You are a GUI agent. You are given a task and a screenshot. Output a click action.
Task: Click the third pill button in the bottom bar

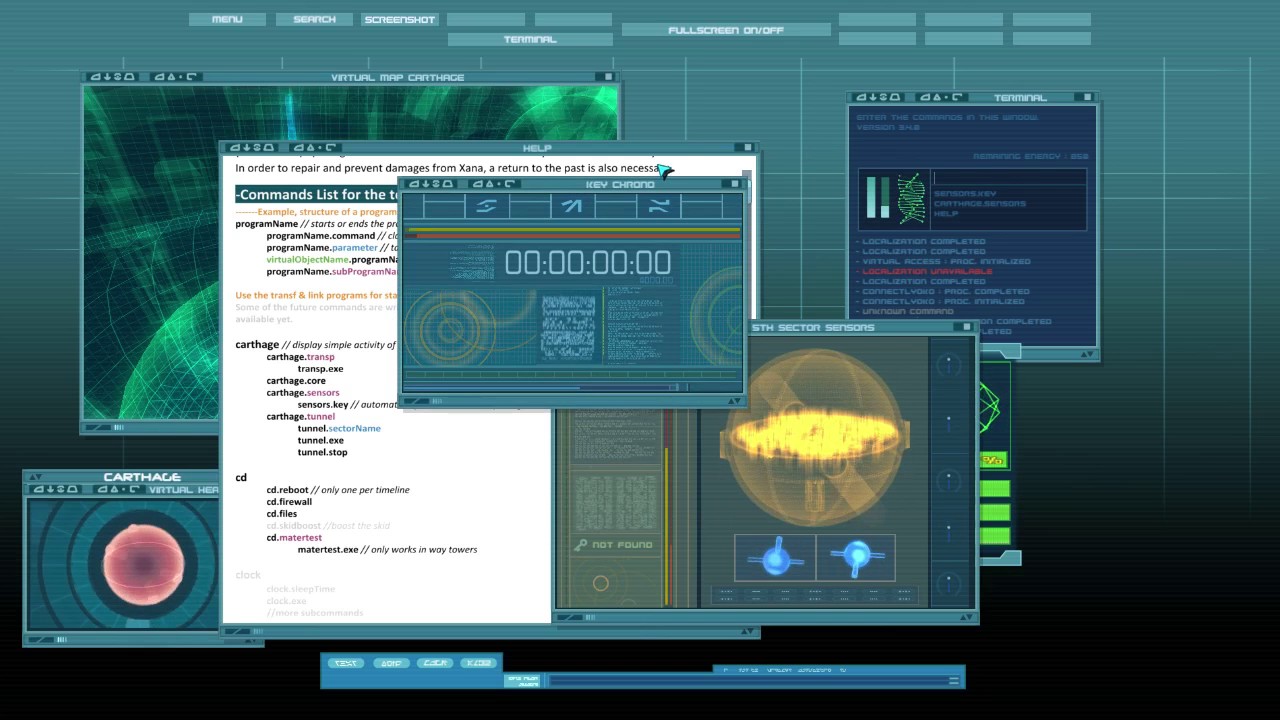(435, 663)
